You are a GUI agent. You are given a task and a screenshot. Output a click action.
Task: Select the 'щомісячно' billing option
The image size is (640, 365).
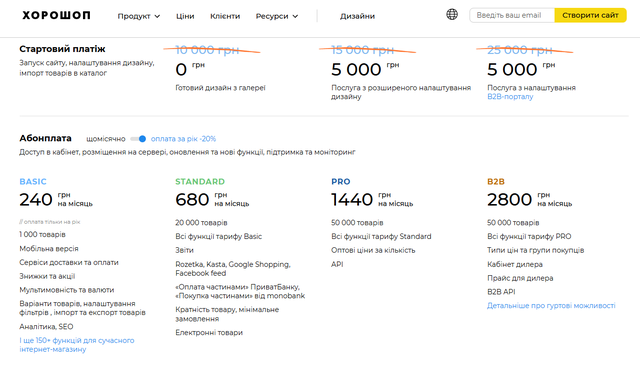tap(106, 139)
